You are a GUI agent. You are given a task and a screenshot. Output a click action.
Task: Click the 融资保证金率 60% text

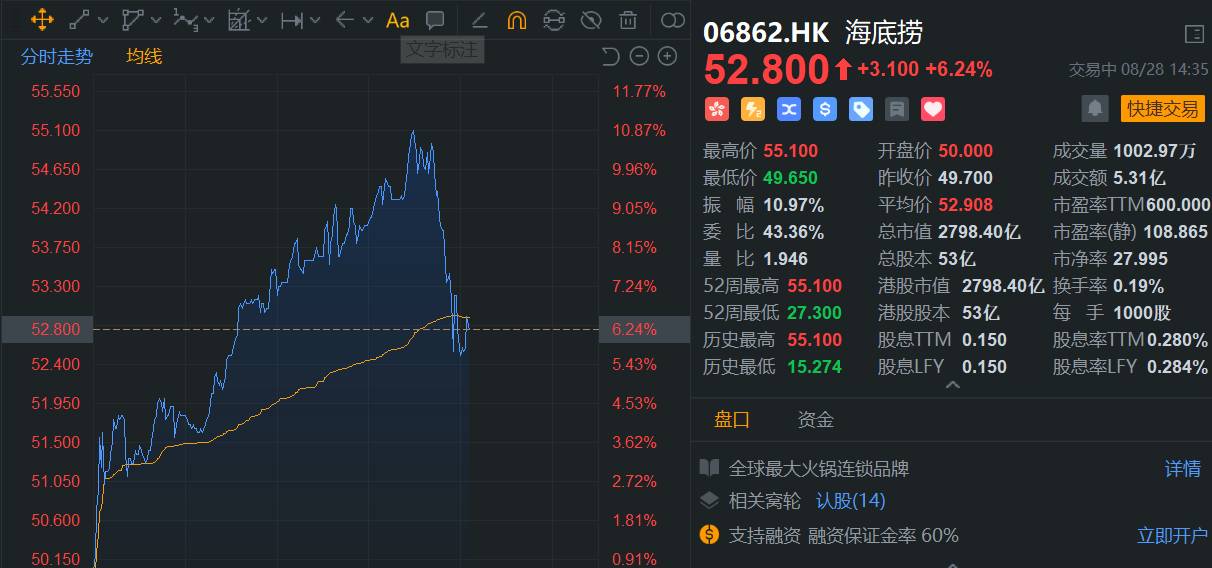coord(883,535)
